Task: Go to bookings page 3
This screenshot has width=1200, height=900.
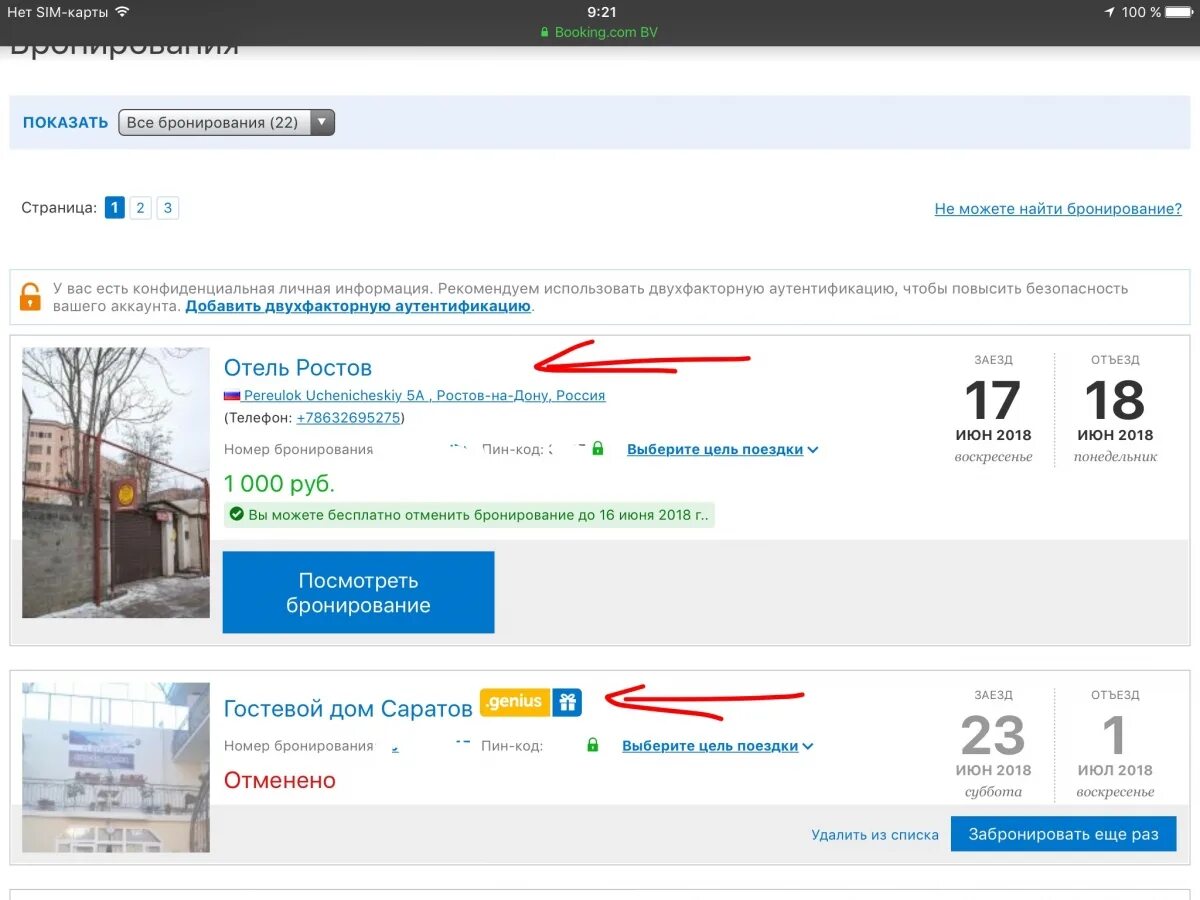Action: (168, 208)
